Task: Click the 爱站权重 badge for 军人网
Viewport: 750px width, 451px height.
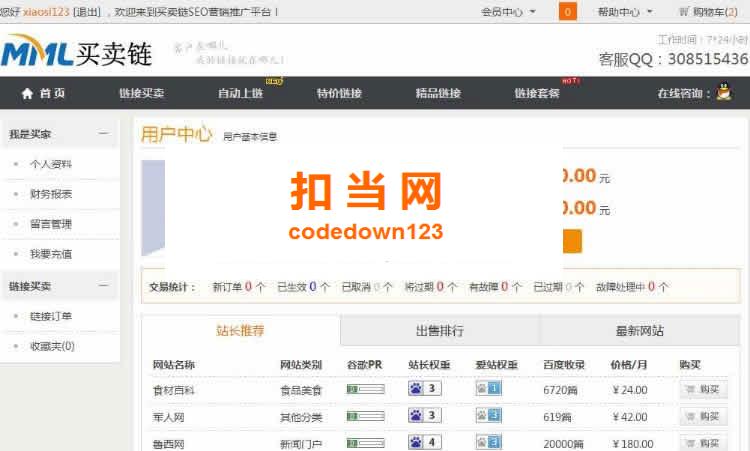Action: [488, 415]
